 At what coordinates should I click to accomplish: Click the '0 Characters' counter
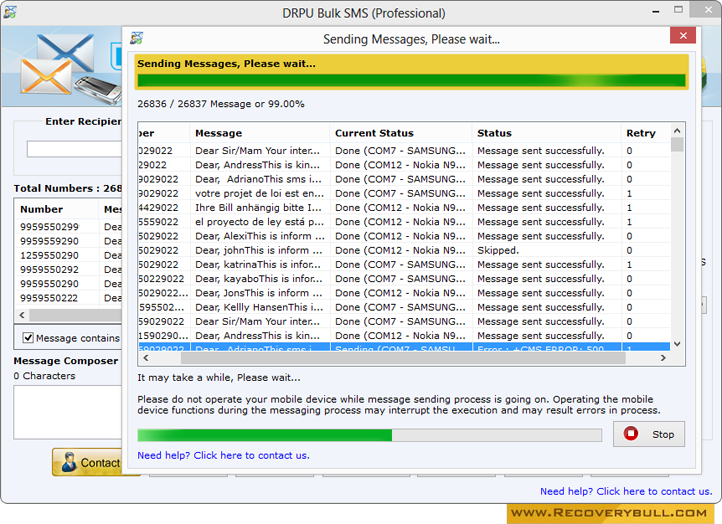point(44,376)
